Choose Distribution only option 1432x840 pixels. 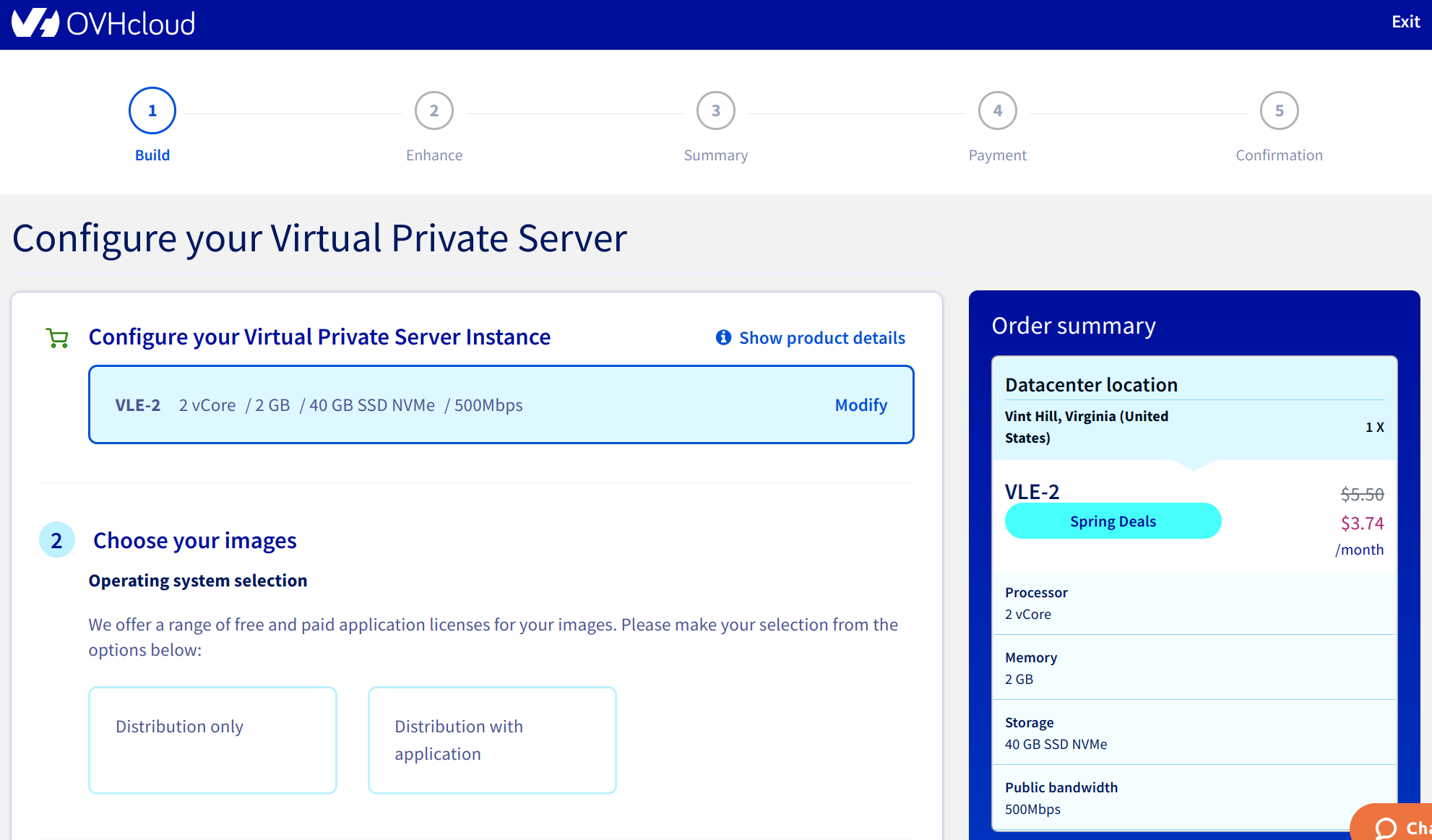pyautogui.click(x=212, y=740)
